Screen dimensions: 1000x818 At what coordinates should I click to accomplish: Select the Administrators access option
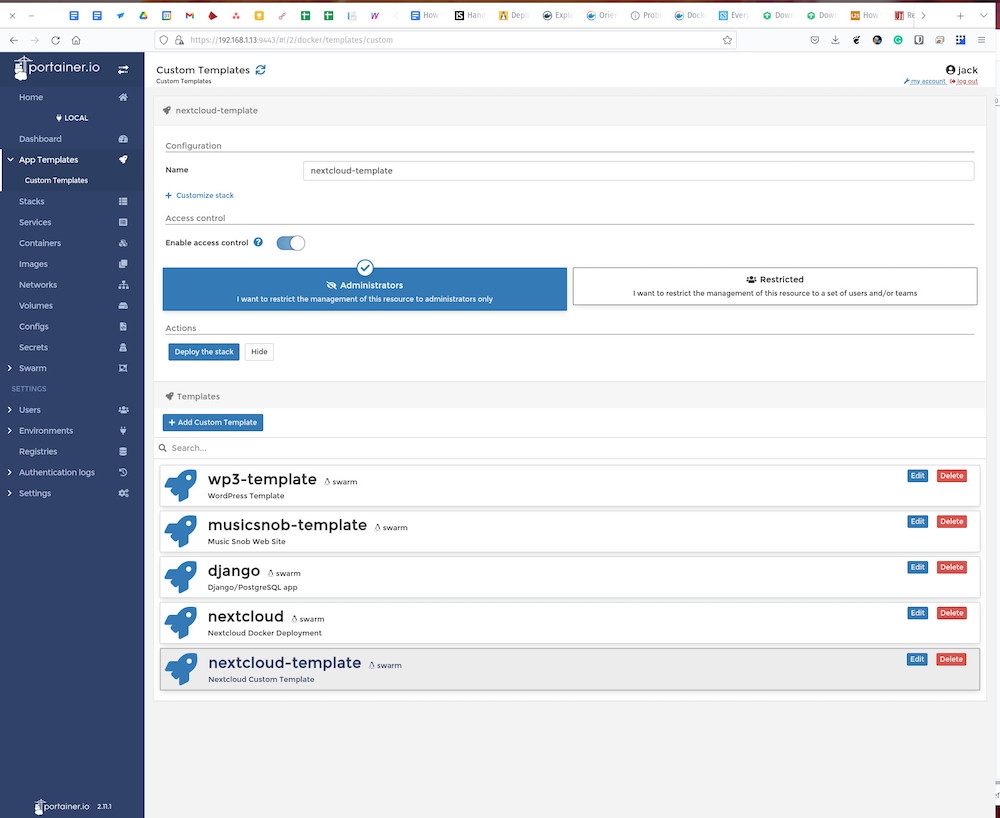[x=364, y=285]
